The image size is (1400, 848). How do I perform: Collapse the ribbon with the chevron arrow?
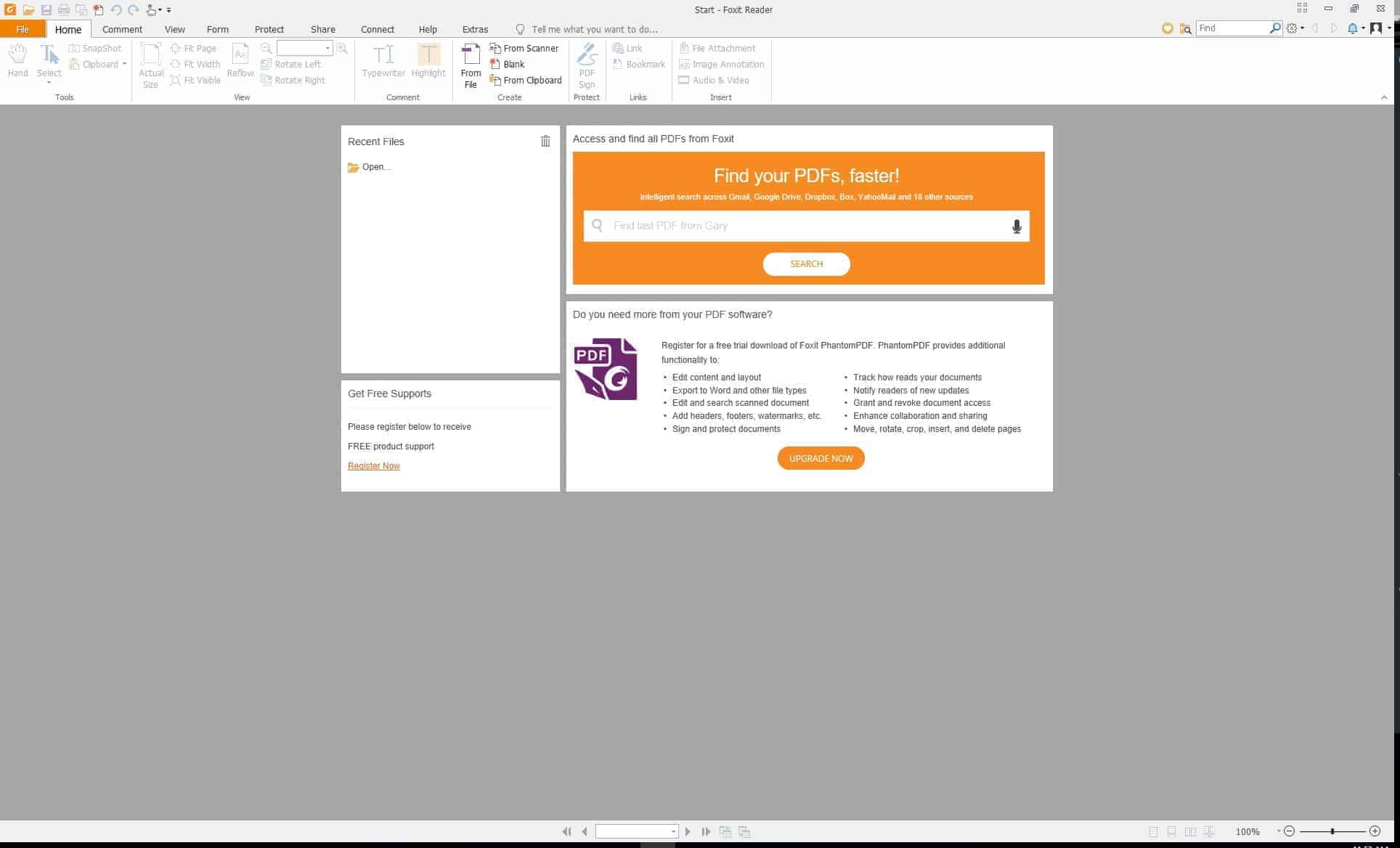tap(1384, 97)
